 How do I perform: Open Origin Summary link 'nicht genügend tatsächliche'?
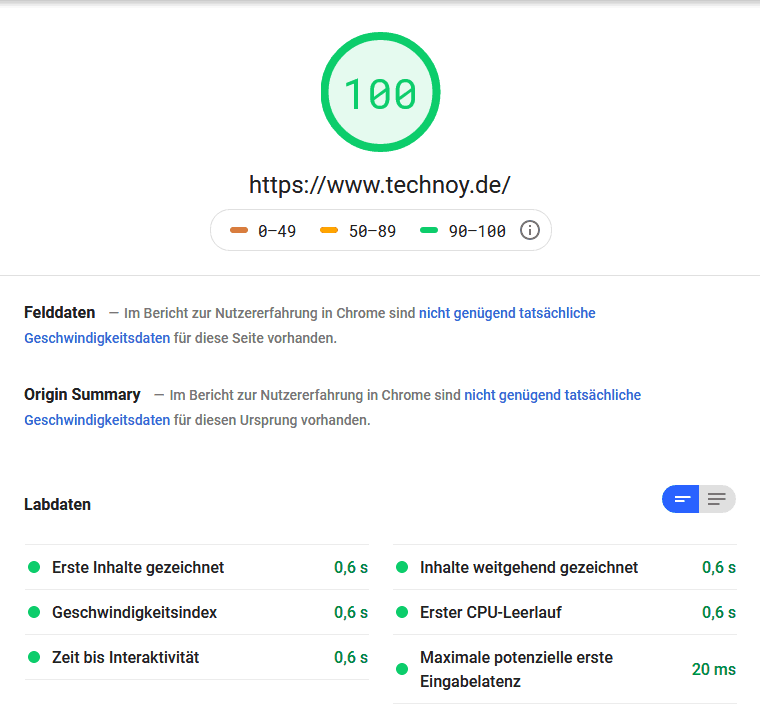[x=552, y=395]
